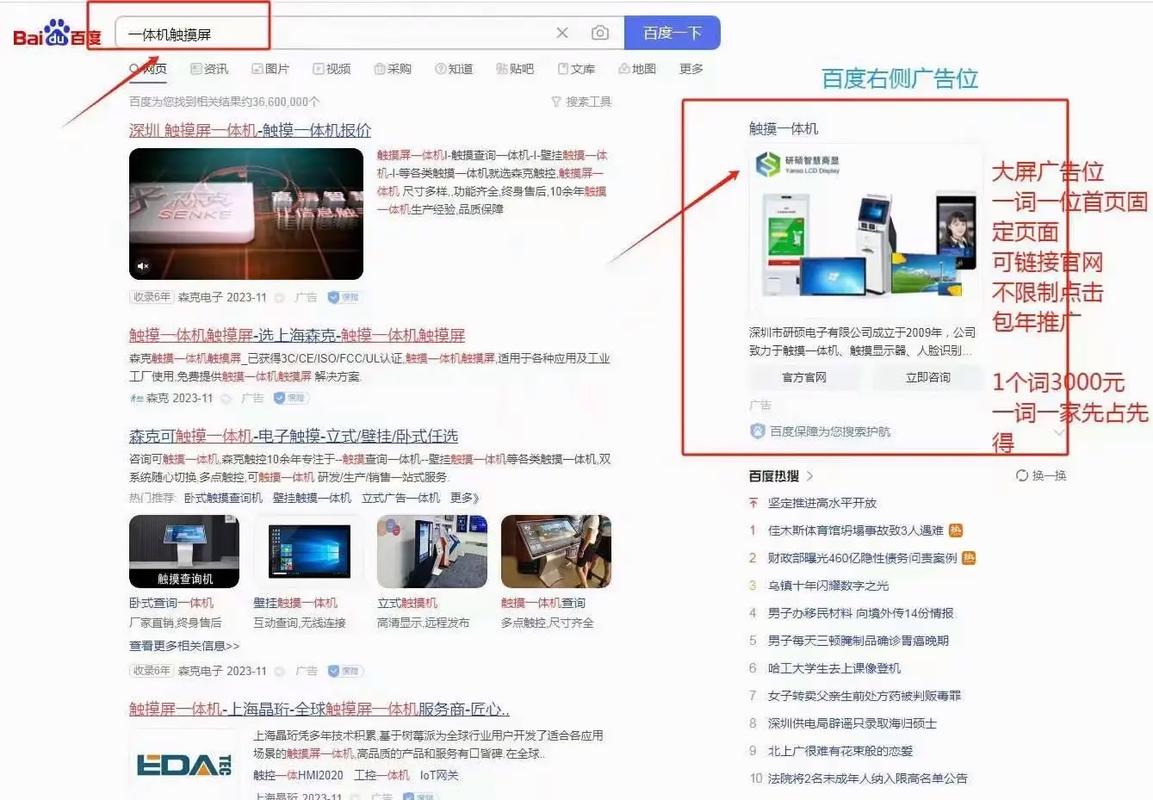Viewport: 1153px width, 800px height.
Task: Open result 触摸一体机触摸屏-选上海森克
Action: coord(297,335)
